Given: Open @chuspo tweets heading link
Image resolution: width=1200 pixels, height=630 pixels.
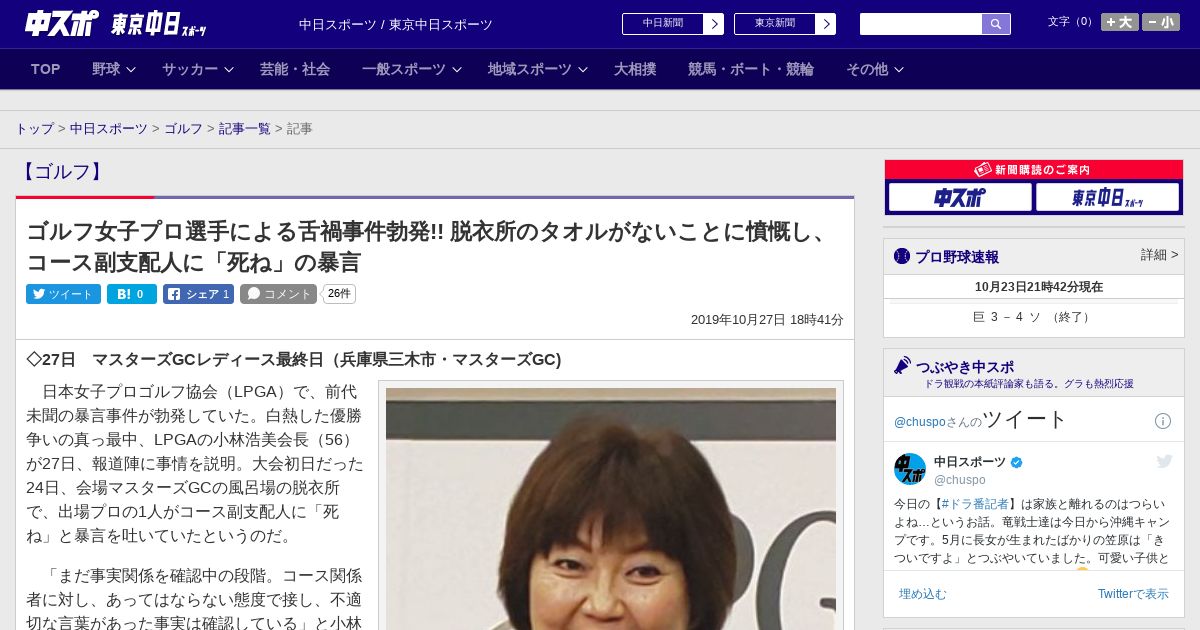Looking at the screenshot, I should (x=980, y=420).
